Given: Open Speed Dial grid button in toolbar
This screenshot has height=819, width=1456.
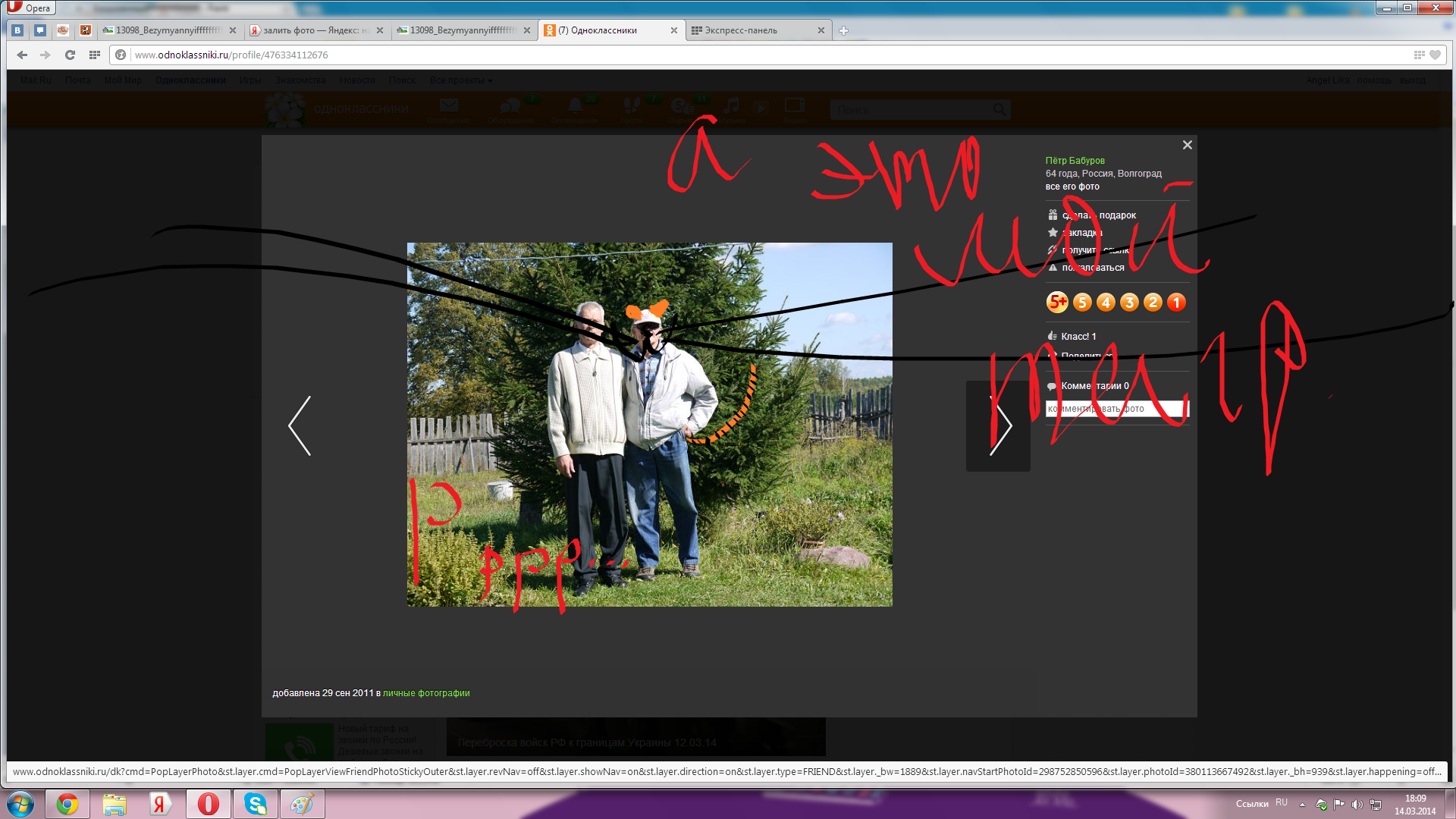Looking at the screenshot, I should [x=95, y=55].
